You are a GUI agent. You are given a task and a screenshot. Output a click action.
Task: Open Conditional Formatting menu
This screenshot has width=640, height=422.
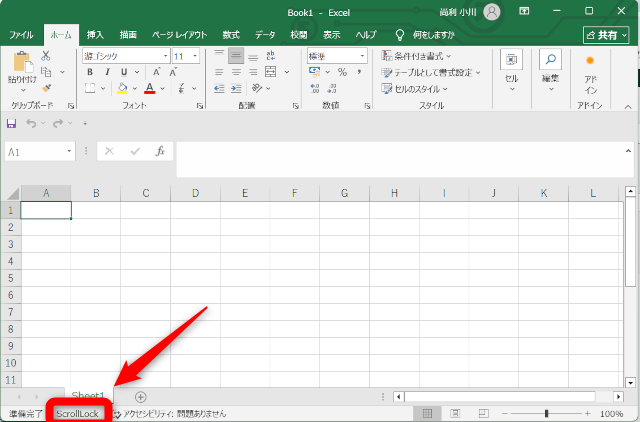(416, 56)
